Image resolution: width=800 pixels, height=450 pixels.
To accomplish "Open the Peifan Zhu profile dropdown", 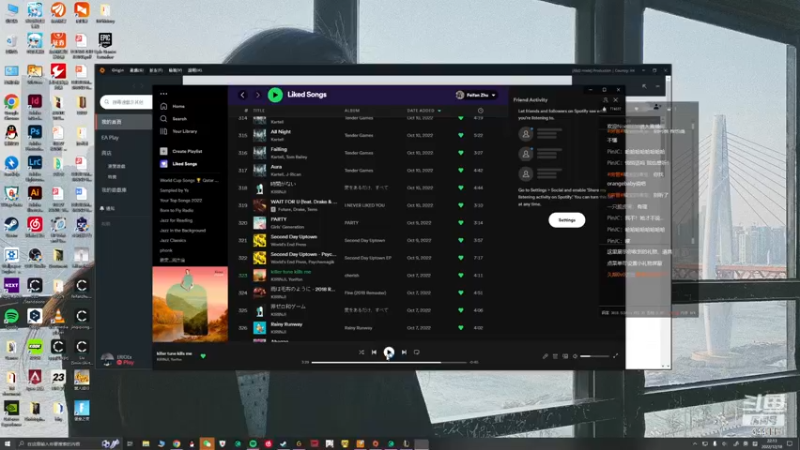I will pos(476,95).
